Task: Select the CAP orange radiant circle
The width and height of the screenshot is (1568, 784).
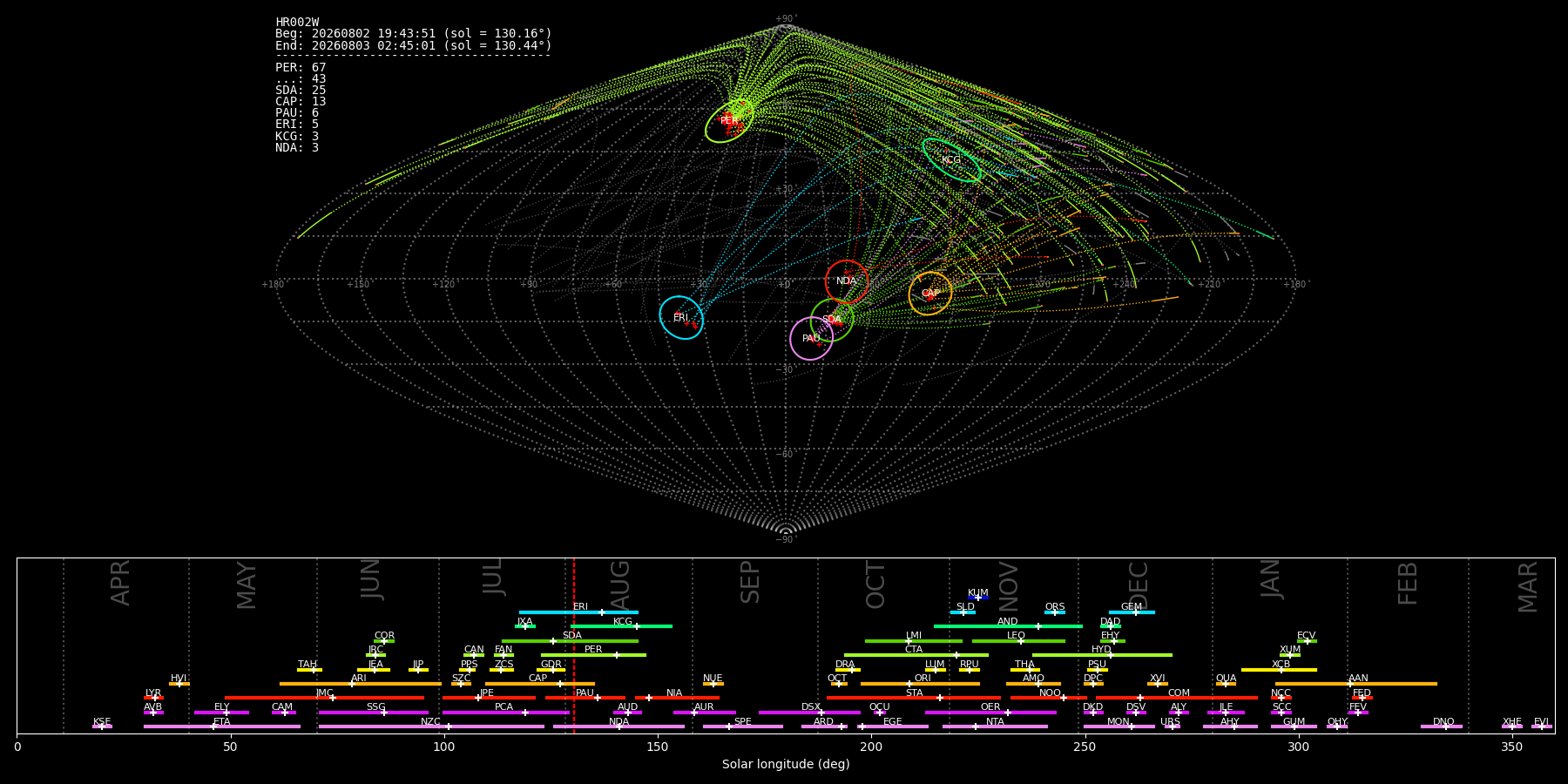Action: click(x=930, y=294)
